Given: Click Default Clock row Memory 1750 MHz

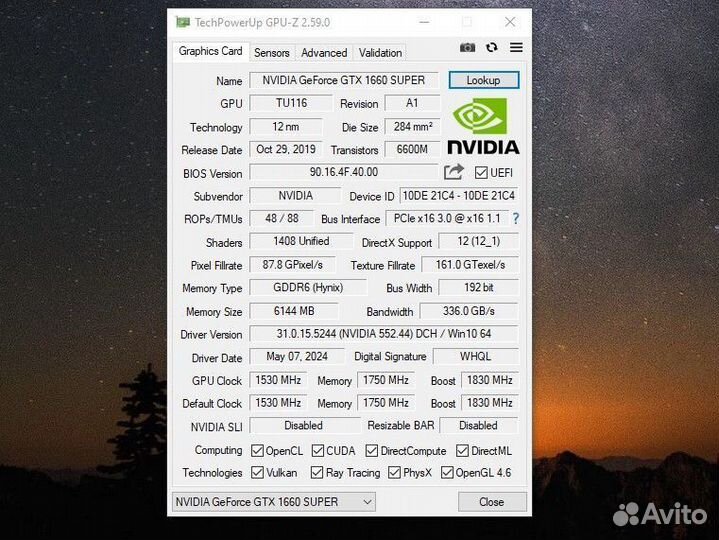Looking at the screenshot, I should point(386,403).
